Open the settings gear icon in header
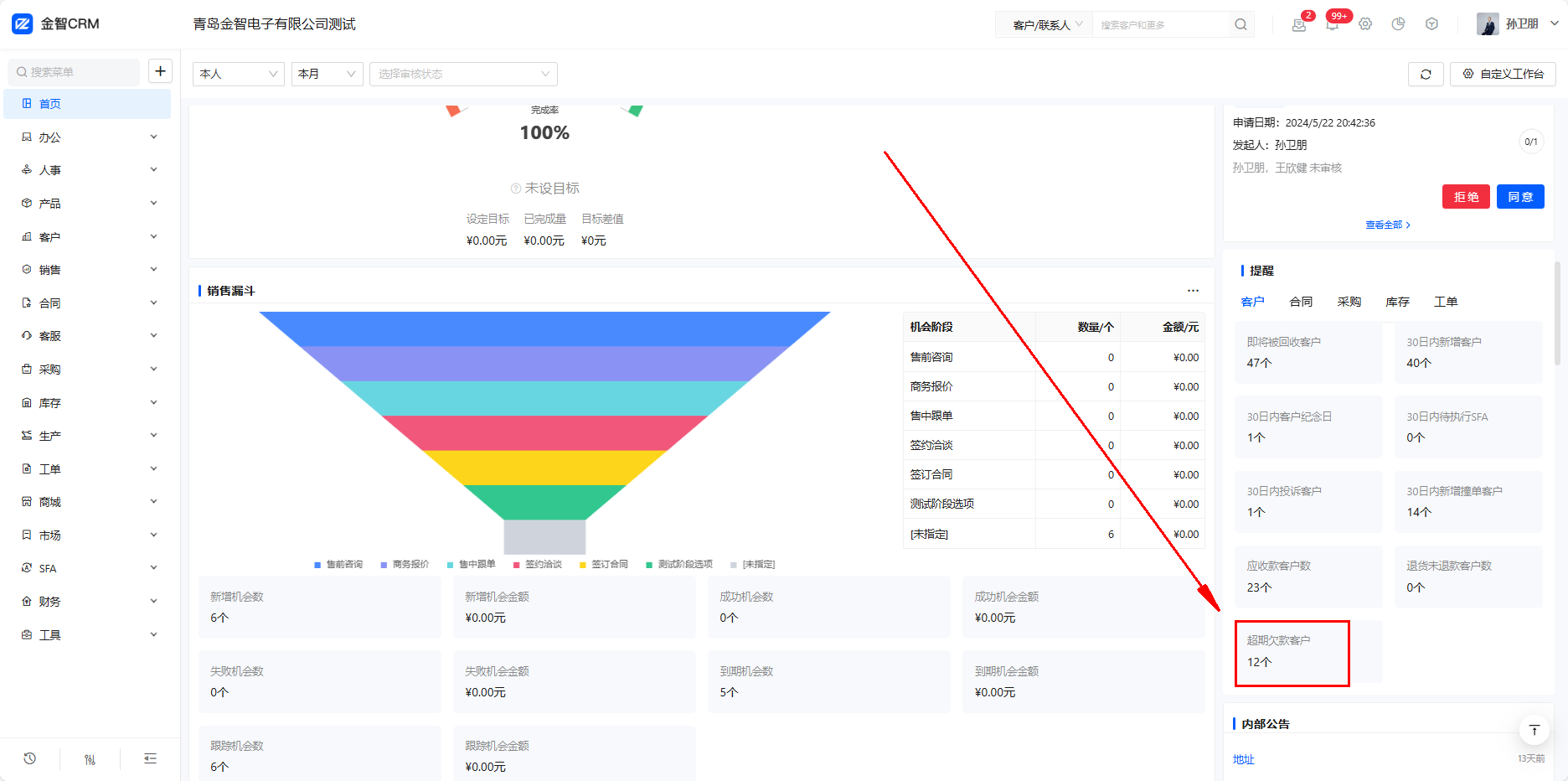Image resolution: width=1568 pixels, height=781 pixels. click(x=1365, y=24)
